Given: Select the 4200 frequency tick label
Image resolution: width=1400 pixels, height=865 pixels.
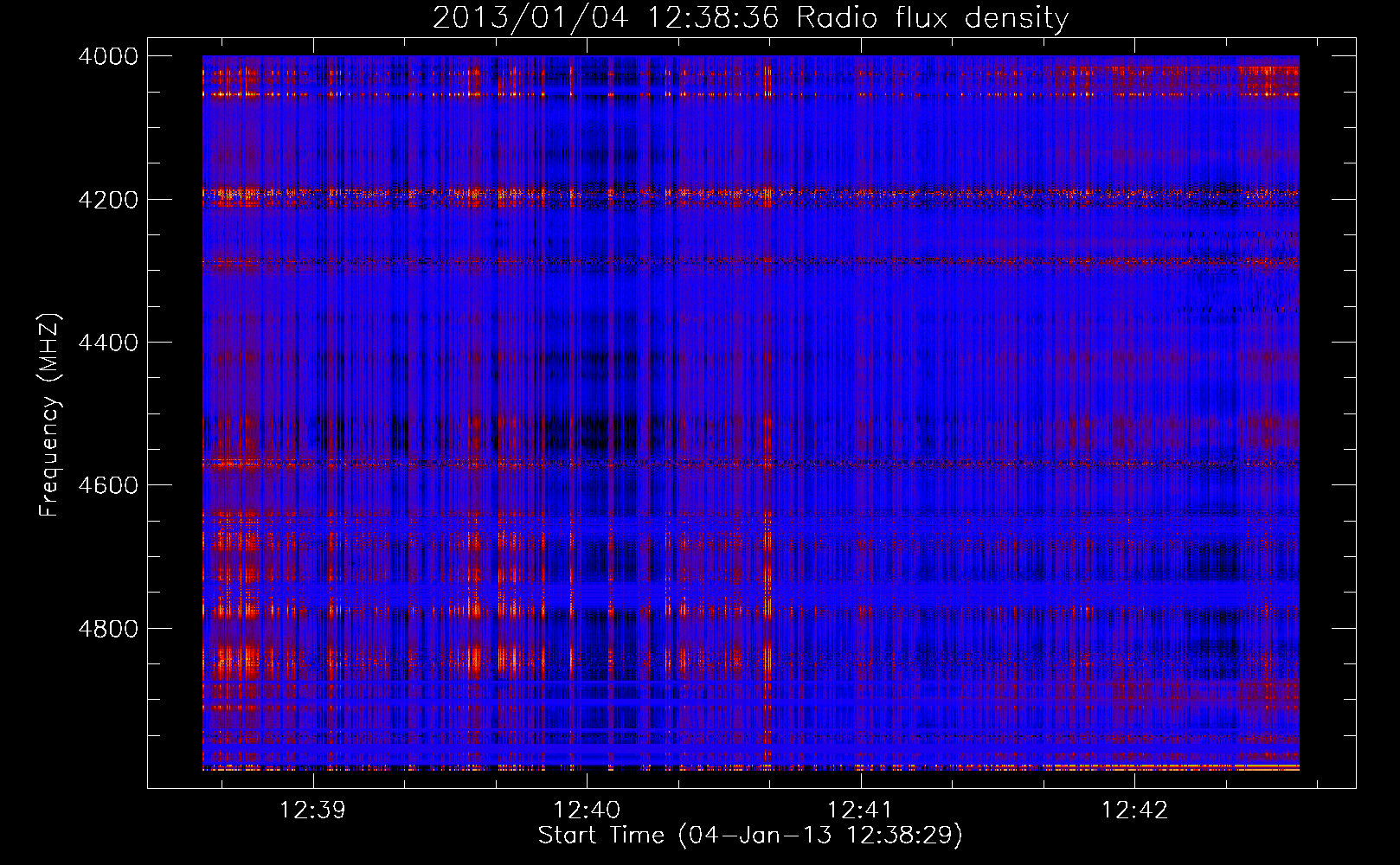Looking at the screenshot, I should [x=108, y=200].
